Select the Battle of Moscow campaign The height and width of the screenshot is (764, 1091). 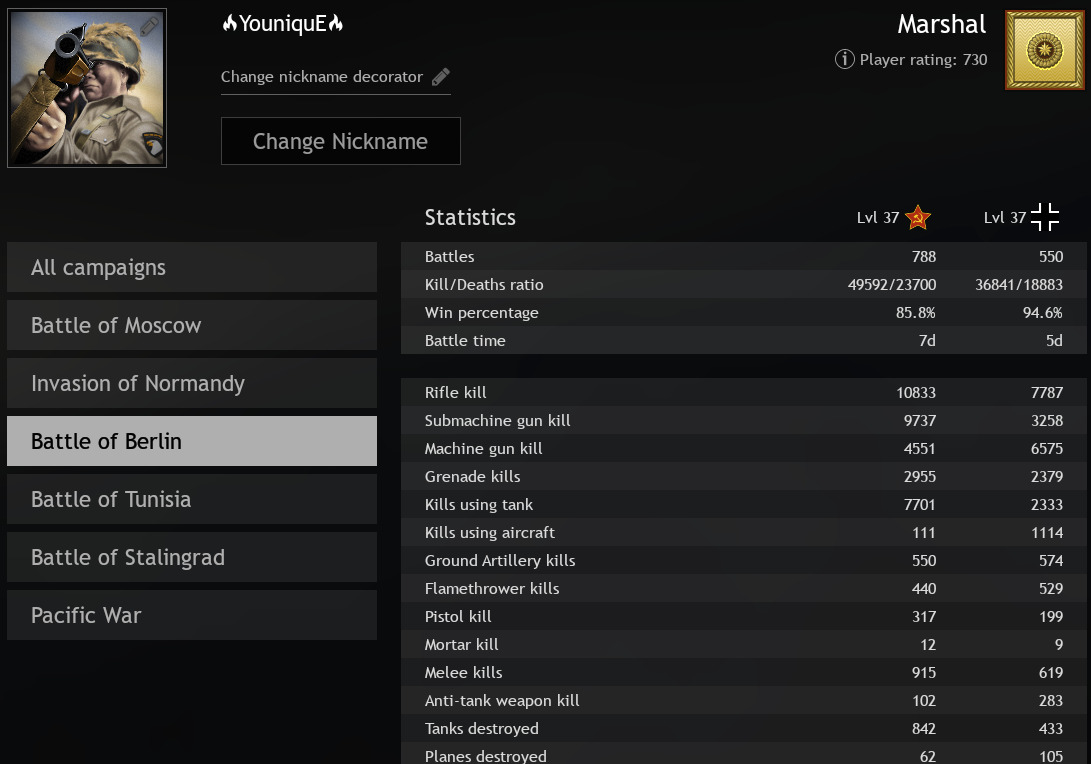coord(192,326)
